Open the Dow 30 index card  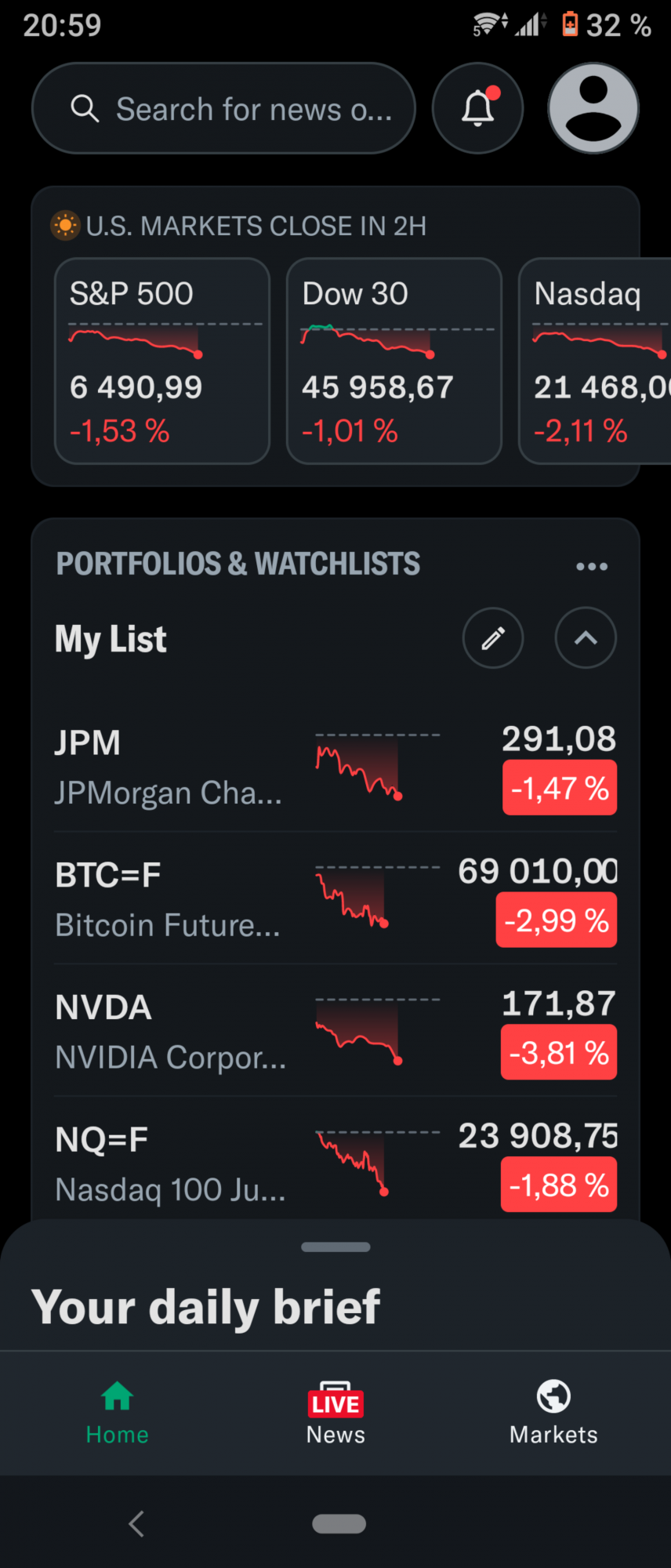pyautogui.click(x=394, y=361)
